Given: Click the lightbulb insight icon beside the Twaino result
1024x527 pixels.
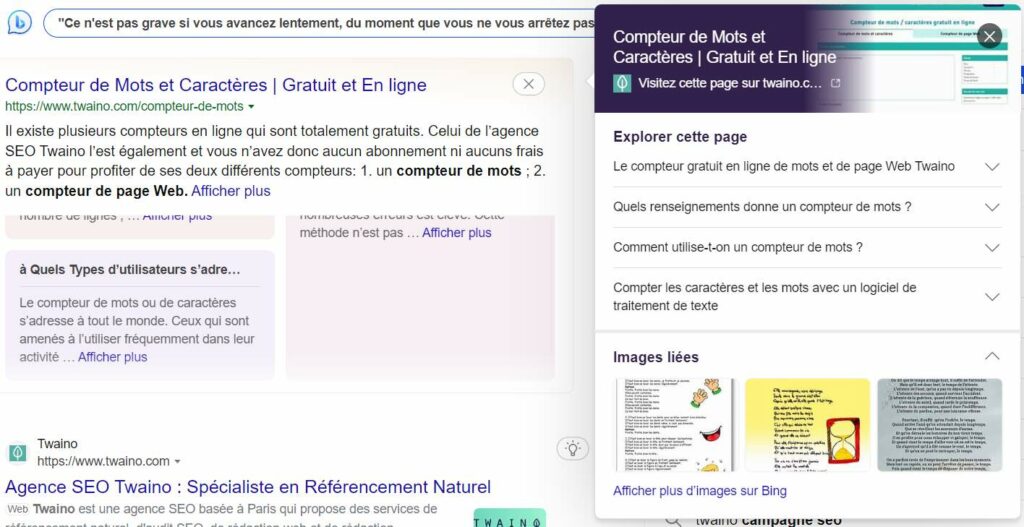Looking at the screenshot, I should coord(573,449).
